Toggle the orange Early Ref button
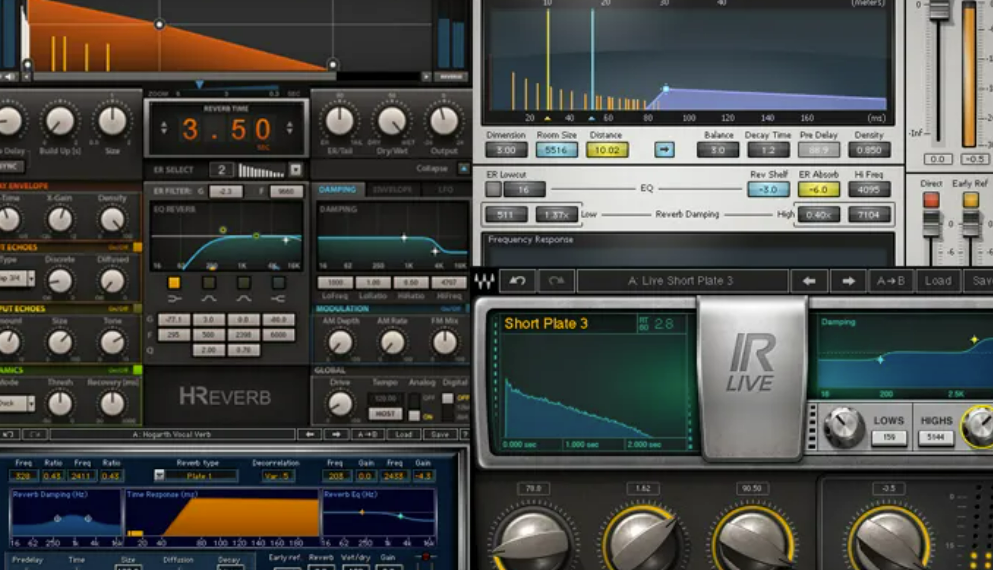 pyautogui.click(x=971, y=200)
